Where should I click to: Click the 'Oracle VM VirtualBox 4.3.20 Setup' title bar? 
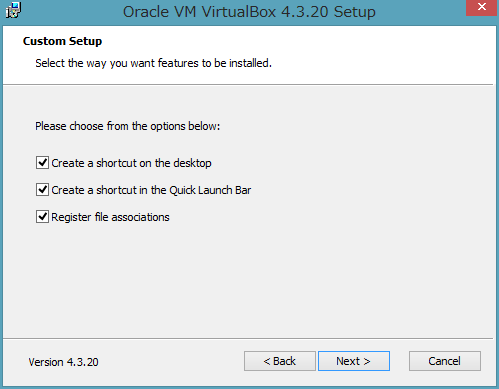(x=249, y=12)
